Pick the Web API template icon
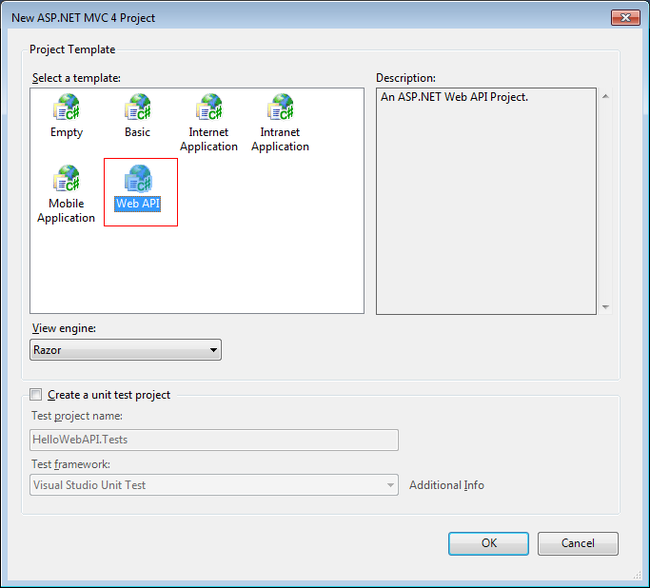Viewport: 650px width, 588px height. tap(138, 178)
